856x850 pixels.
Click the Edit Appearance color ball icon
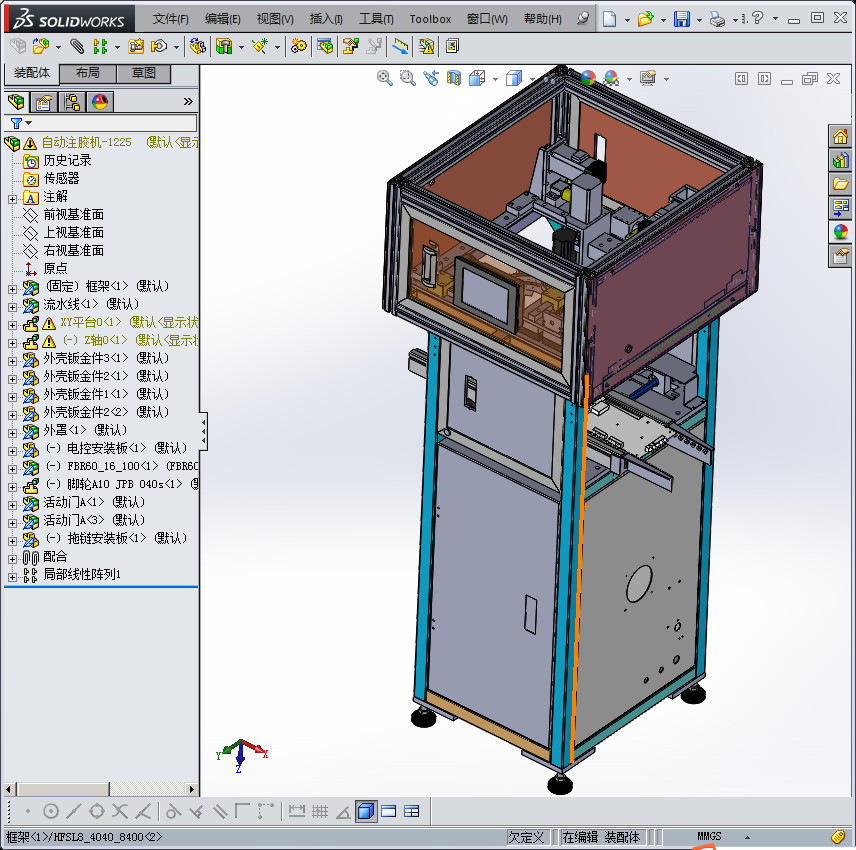[x=588, y=79]
